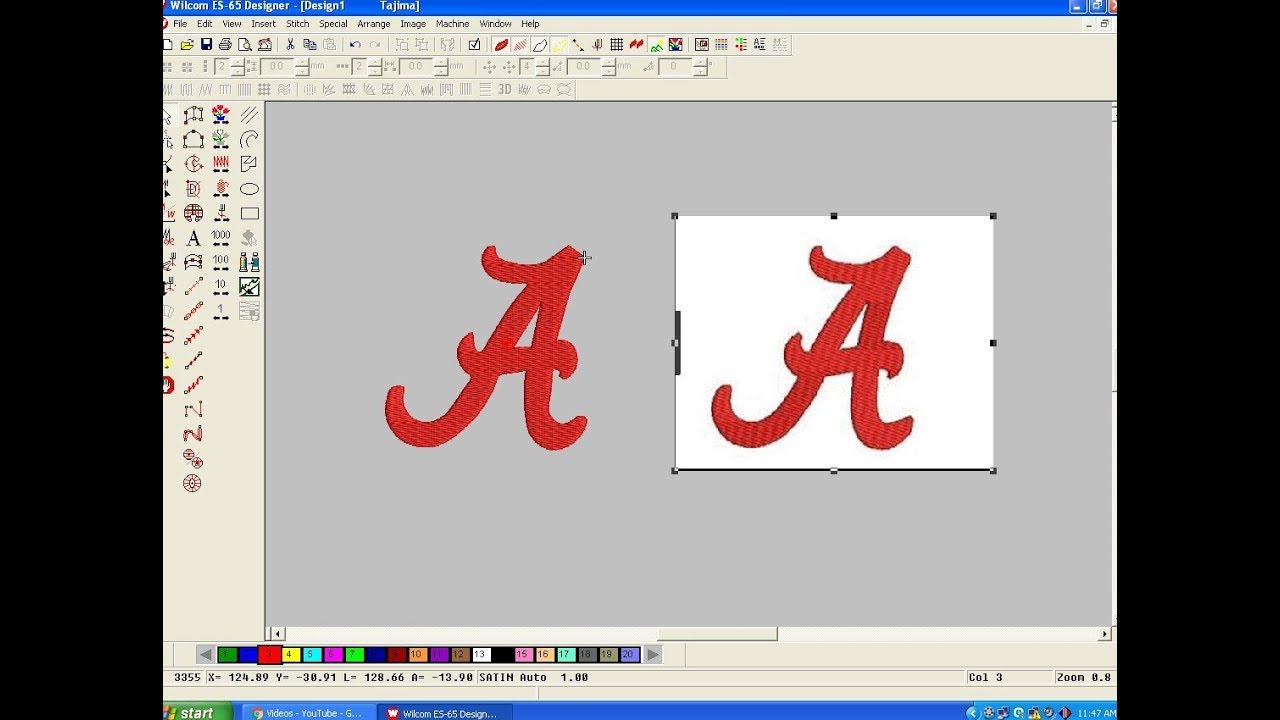
Task: Select color 1 green swatch
Action: click(227, 655)
